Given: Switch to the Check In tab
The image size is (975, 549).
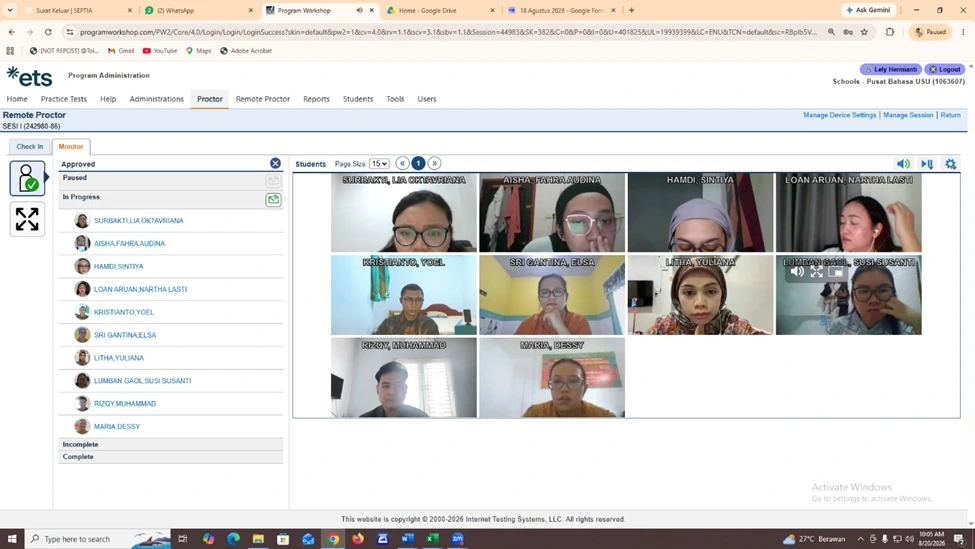Looking at the screenshot, I should [30, 147].
